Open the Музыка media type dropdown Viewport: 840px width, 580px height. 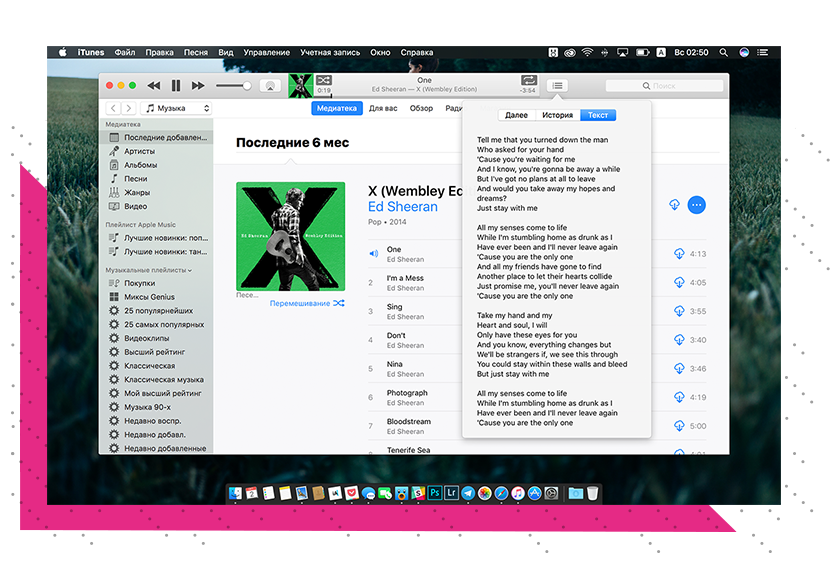click(176, 108)
